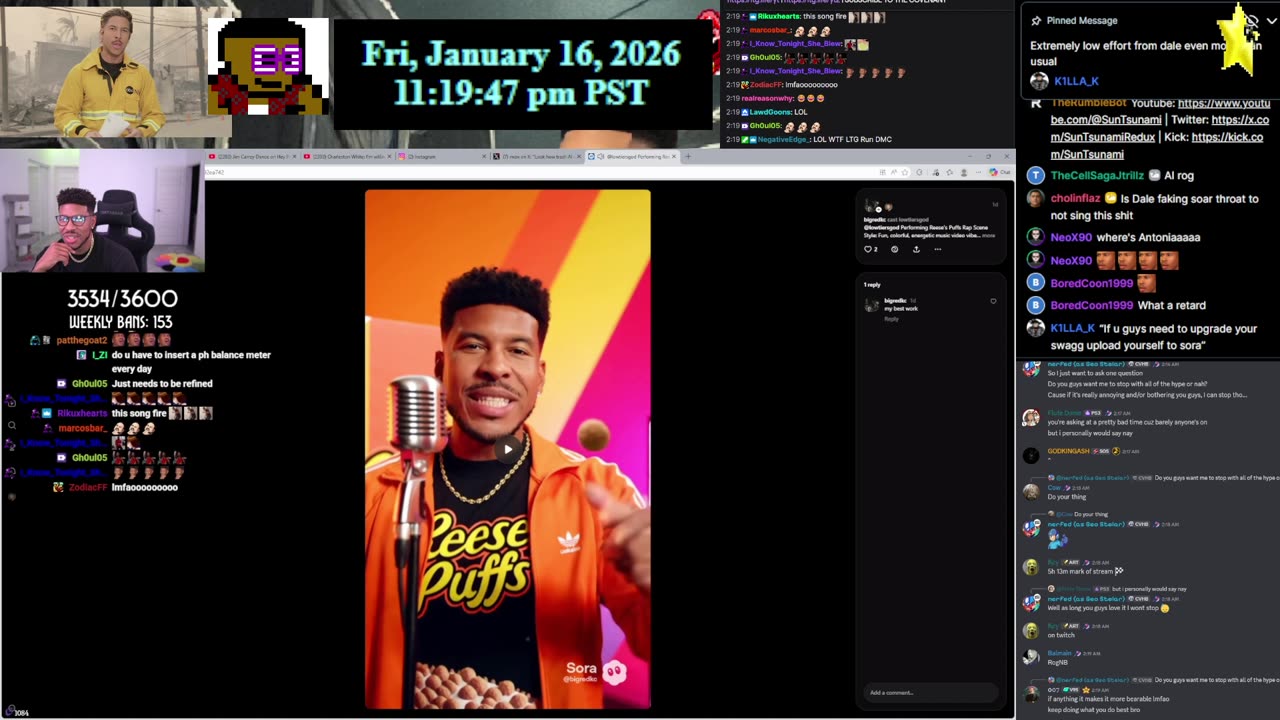Click the '1 reply' header in comments
Screen dimensions: 1280x720
tap(873, 285)
